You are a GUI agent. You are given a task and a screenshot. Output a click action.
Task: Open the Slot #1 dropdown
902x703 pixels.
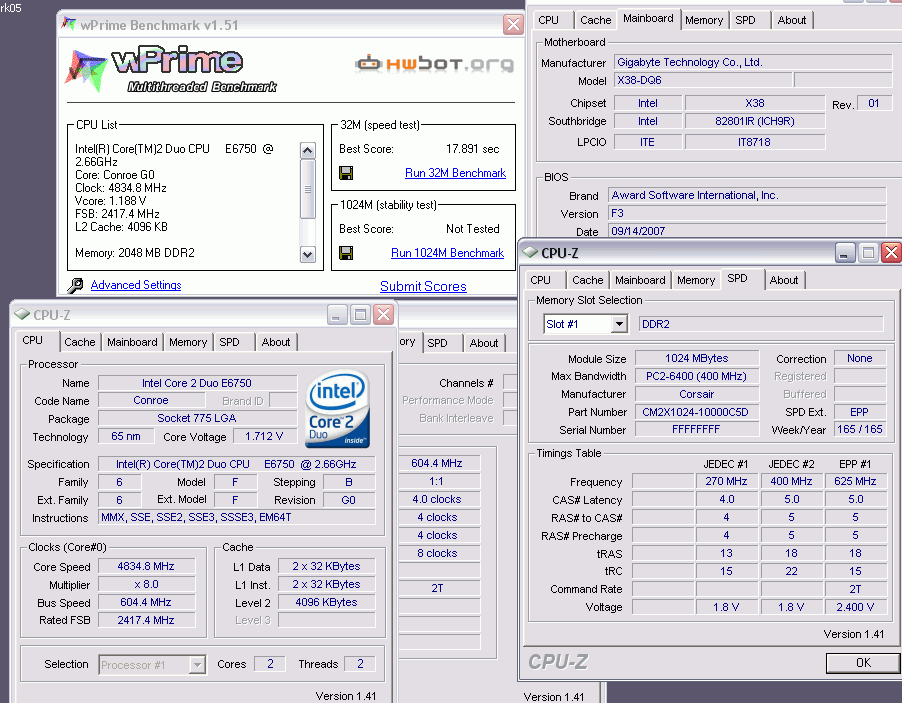tap(619, 324)
